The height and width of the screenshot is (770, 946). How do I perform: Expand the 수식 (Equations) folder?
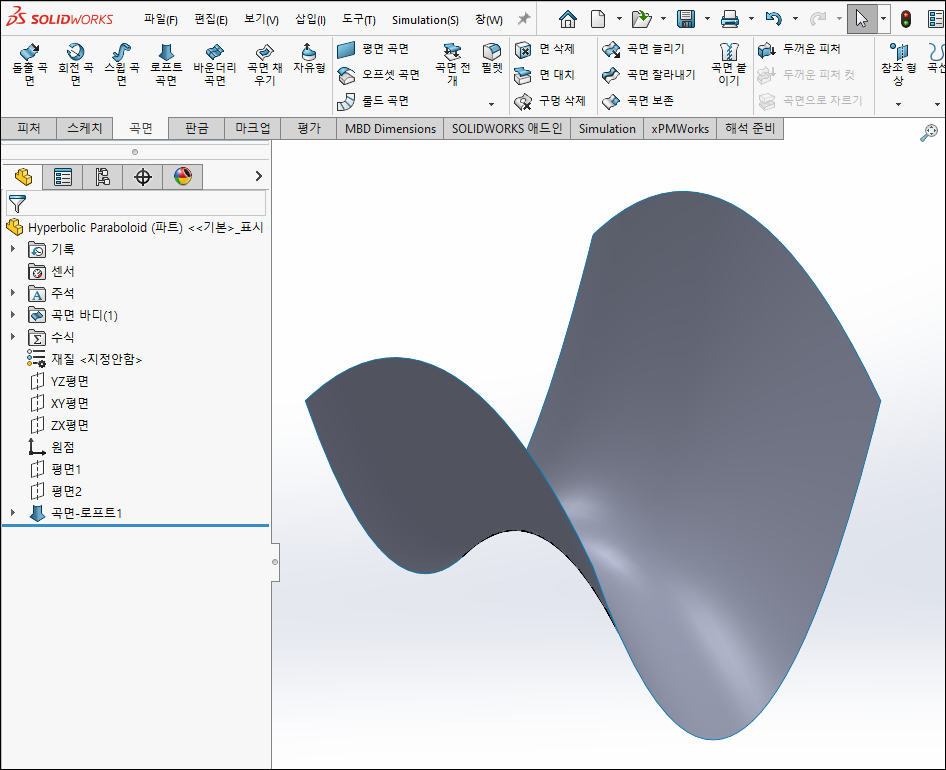13,337
